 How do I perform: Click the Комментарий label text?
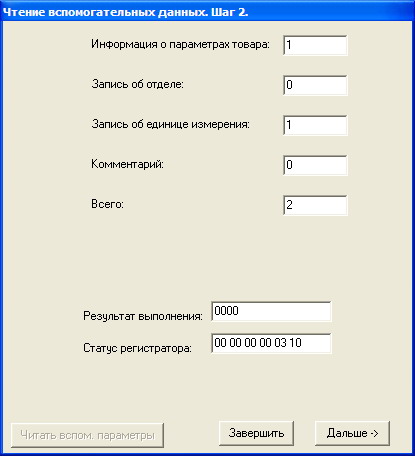coord(127,164)
